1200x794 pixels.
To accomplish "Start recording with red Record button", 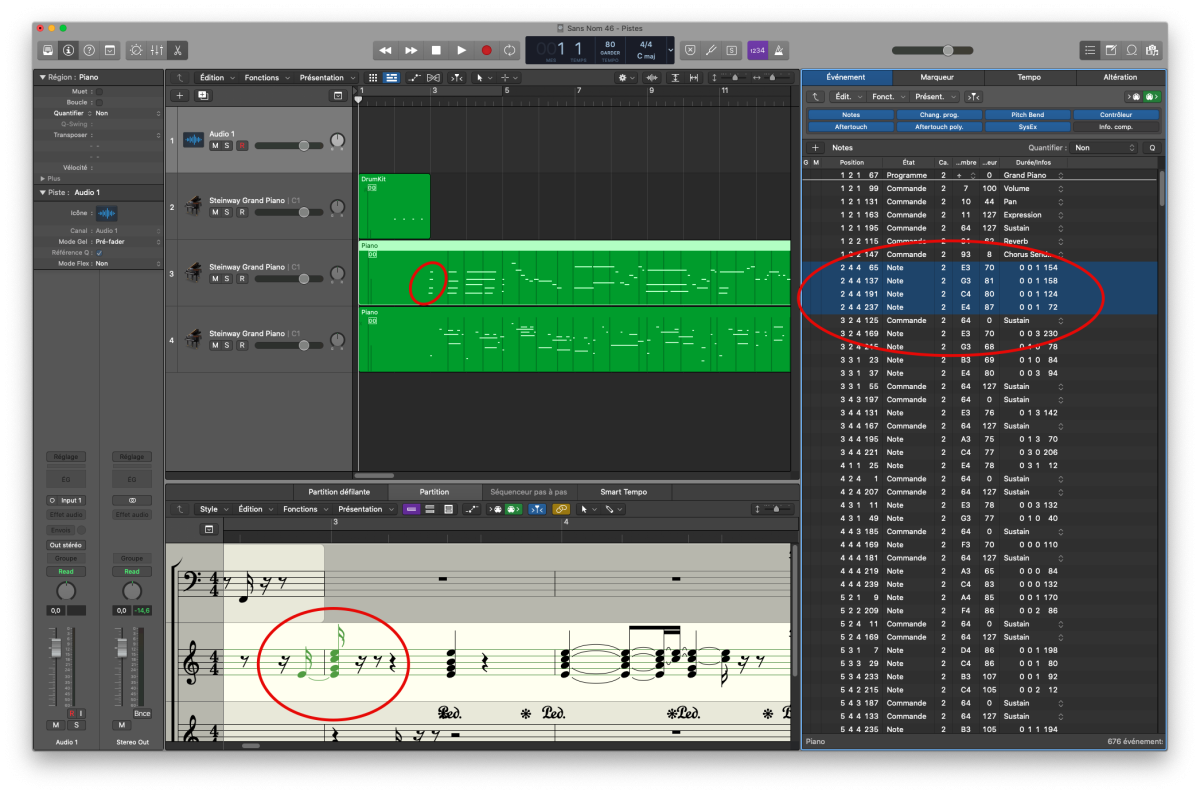I will pos(486,50).
